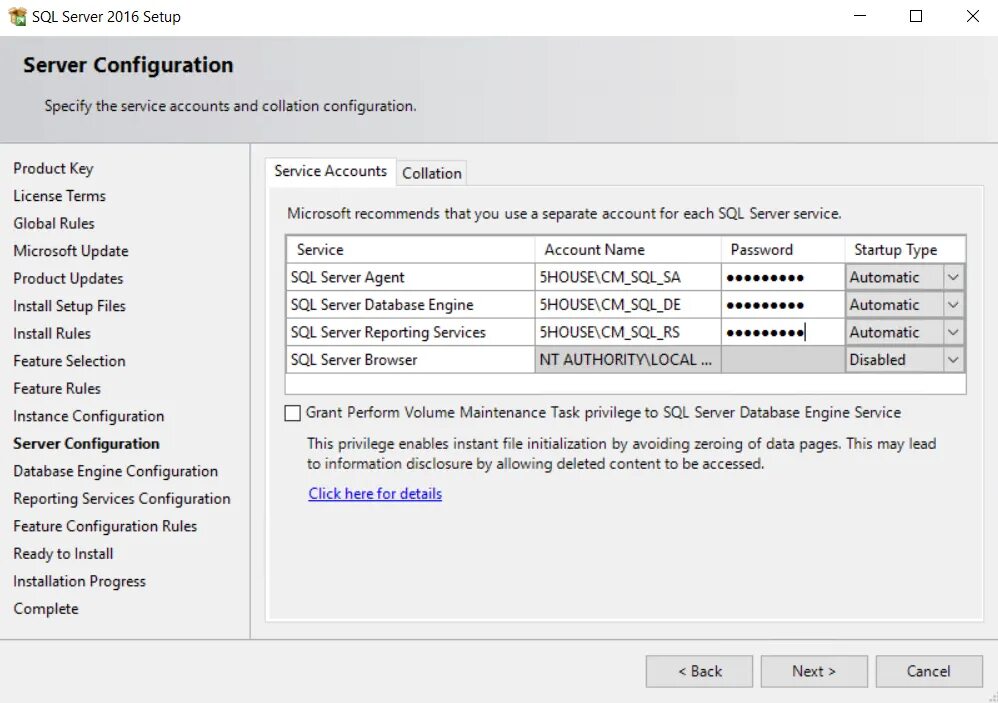Select NT AUTHORITY\LOCAL account cell for Browser
The image size is (998, 703).
628,359
